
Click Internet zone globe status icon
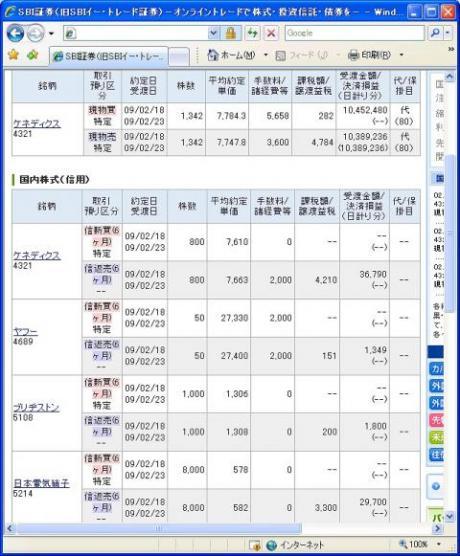tap(271, 545)
